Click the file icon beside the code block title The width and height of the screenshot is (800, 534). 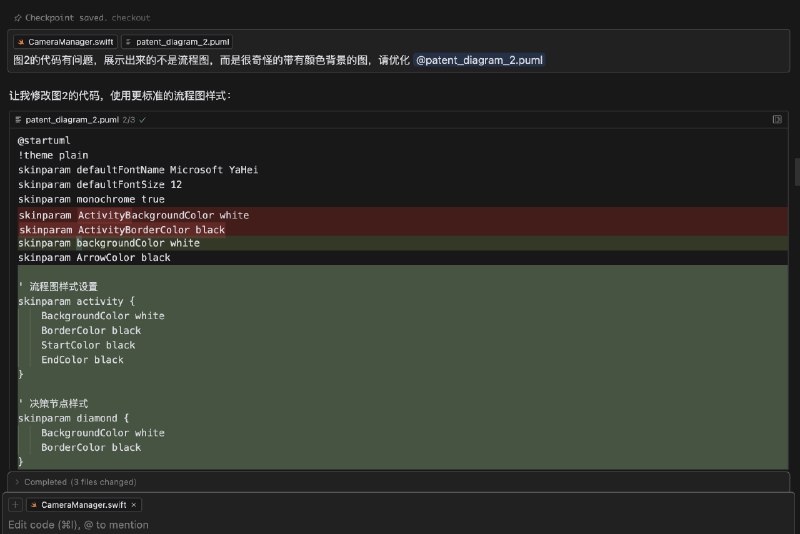pyautogui.click(x=18, y=120)
